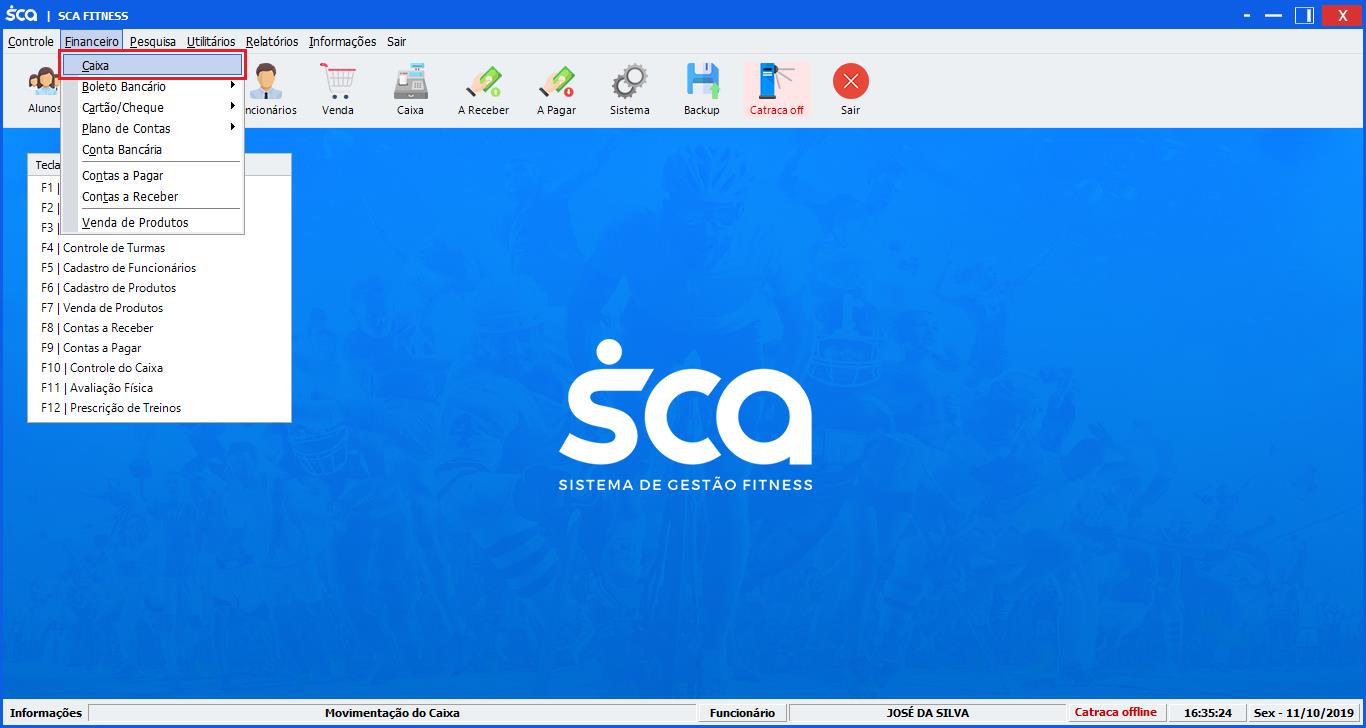The image size is (1366, 728).
Task: Click the Sair menu in menu bar
Action: pyautogui.click(x=397, y=42)
